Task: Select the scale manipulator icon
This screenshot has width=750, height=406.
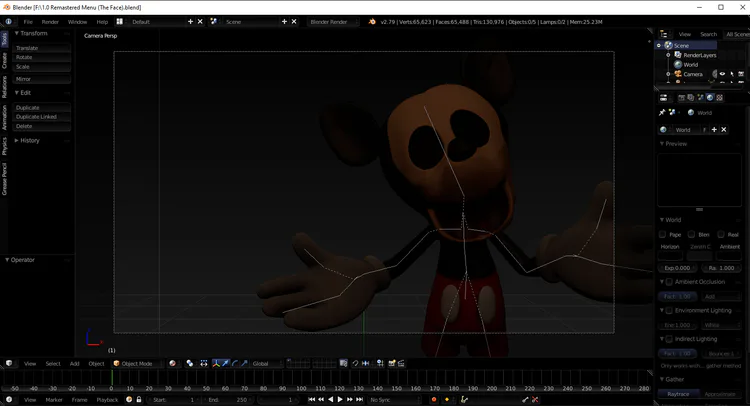Action: click(x=244, y=363)
